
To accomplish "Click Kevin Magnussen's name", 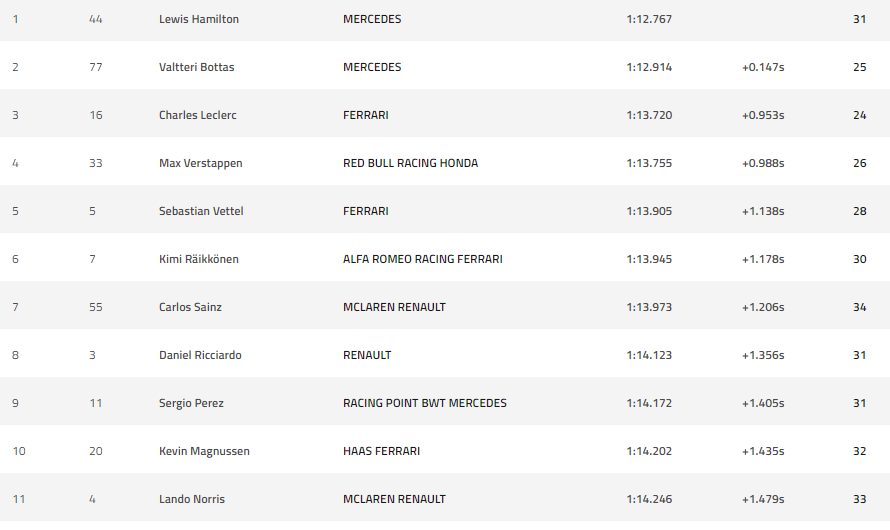I will (204, 451).
